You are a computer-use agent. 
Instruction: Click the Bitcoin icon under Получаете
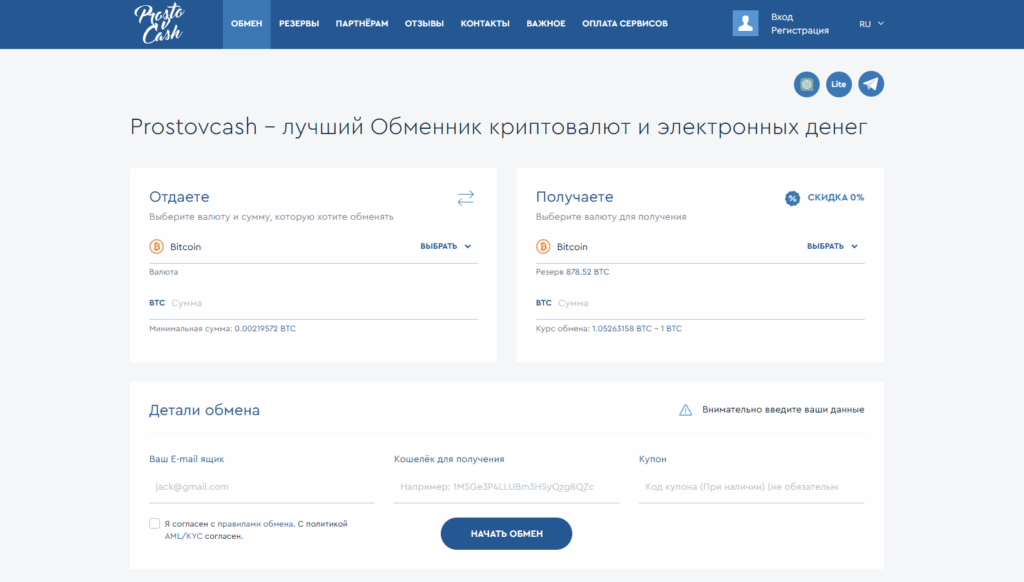pyautogui.click(x=543, y=247)
